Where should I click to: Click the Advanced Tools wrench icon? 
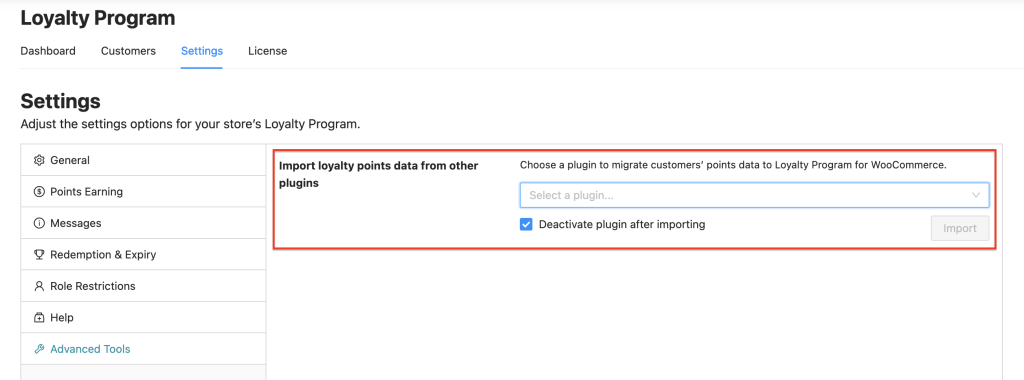tap(39, 349)
